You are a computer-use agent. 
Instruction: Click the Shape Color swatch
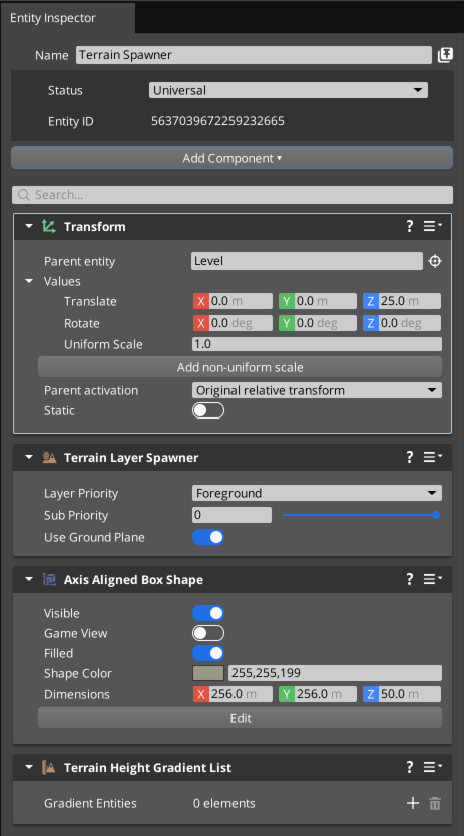[x=208, y=673]
